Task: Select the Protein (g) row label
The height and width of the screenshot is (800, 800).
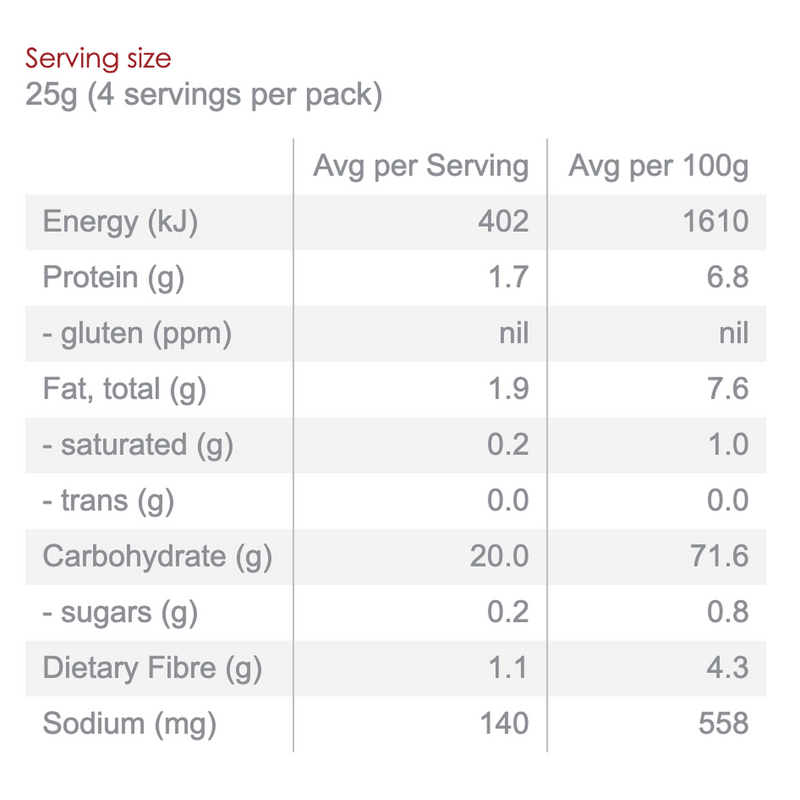Action: coord(113,278)
